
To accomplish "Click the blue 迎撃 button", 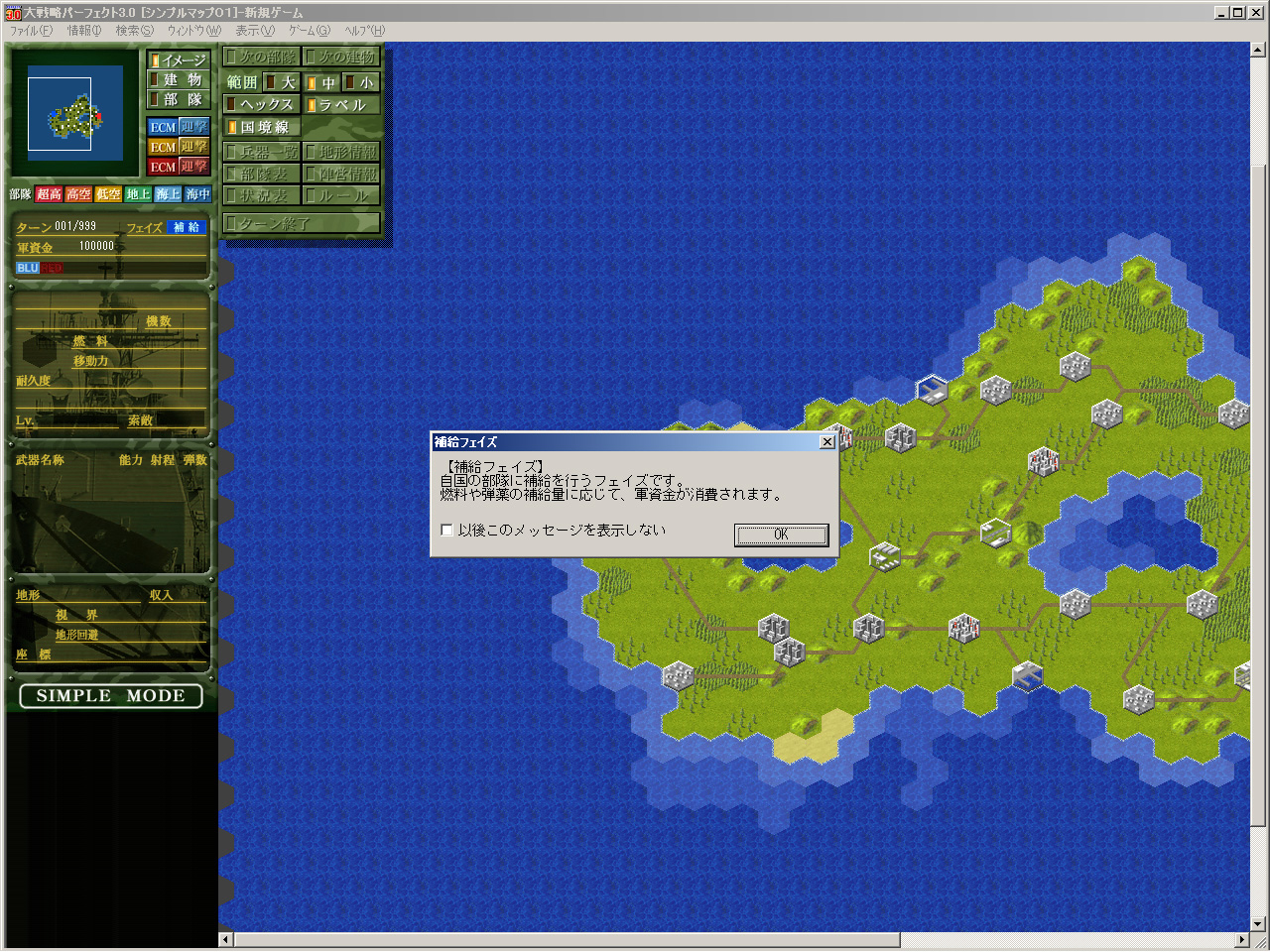I will tap(194, 127).
